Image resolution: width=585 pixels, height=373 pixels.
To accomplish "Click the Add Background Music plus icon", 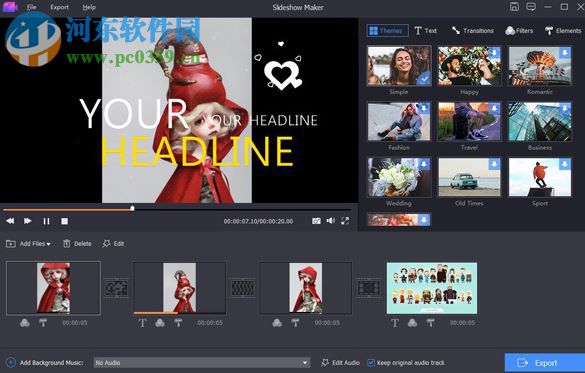I will 10,362.
